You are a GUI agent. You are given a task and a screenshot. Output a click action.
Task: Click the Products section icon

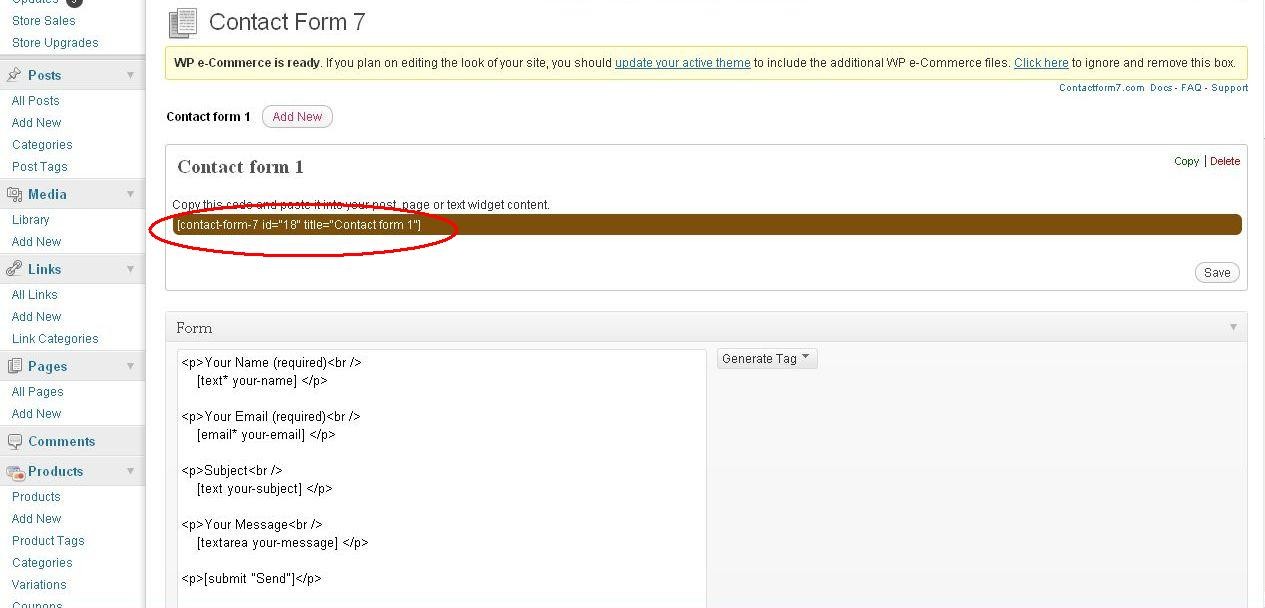pos(14,471)
